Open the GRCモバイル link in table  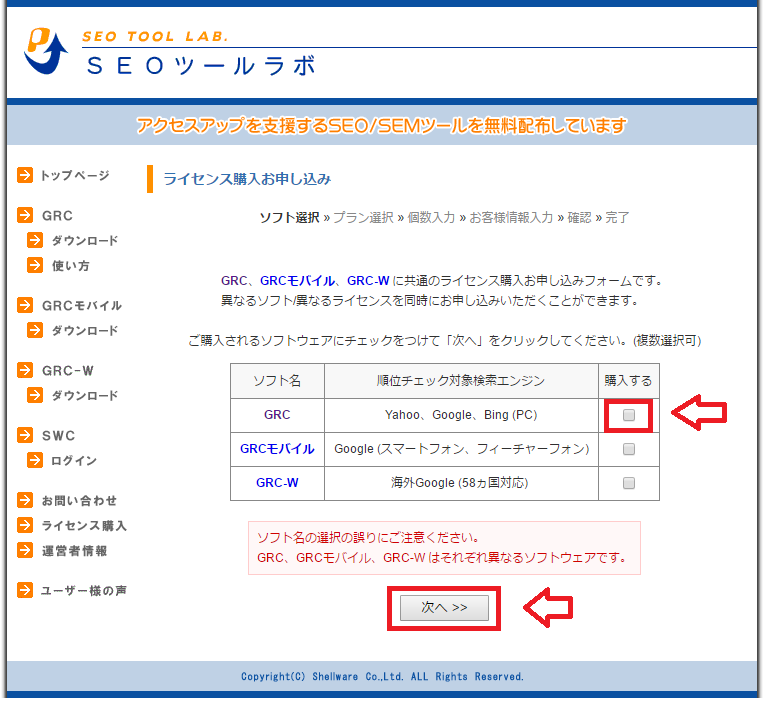tap(277, 449)
